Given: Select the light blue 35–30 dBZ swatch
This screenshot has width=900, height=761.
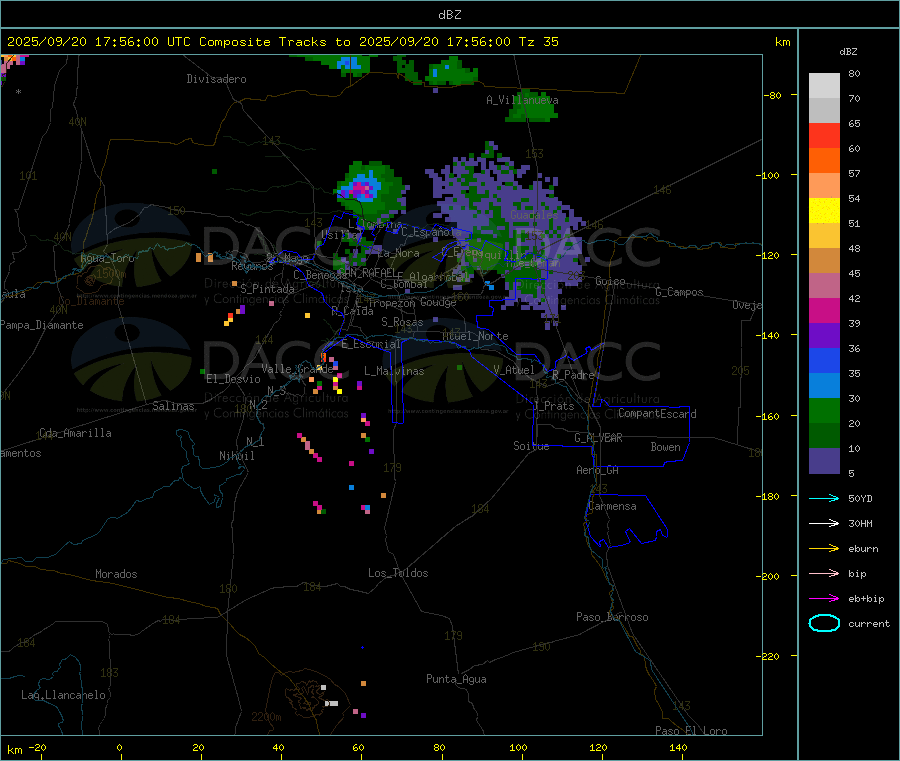Looking at the screenshot, I should pyautogui.click(x=824, y=386).
